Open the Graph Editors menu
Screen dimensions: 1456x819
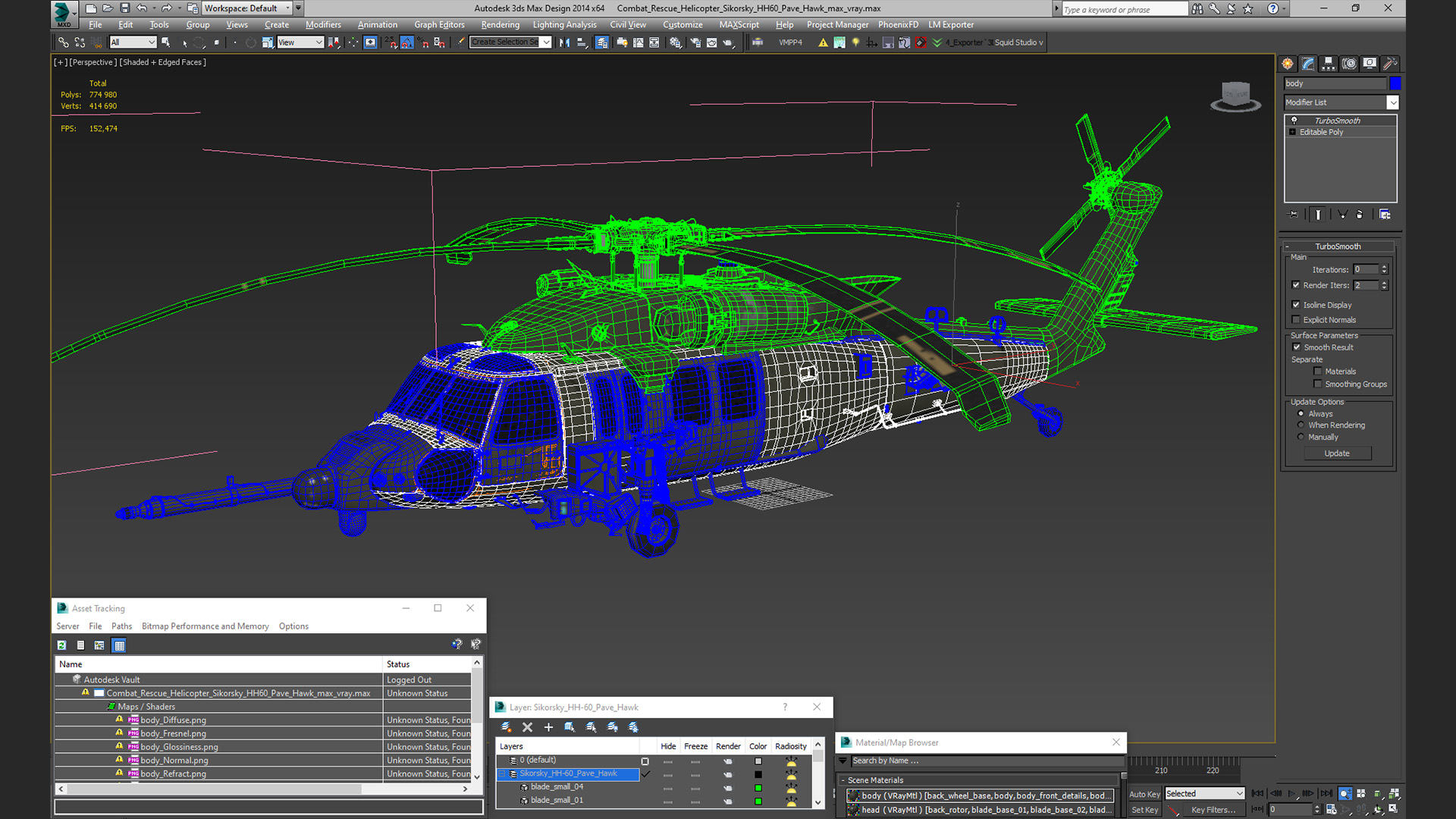tap(439, 25)
